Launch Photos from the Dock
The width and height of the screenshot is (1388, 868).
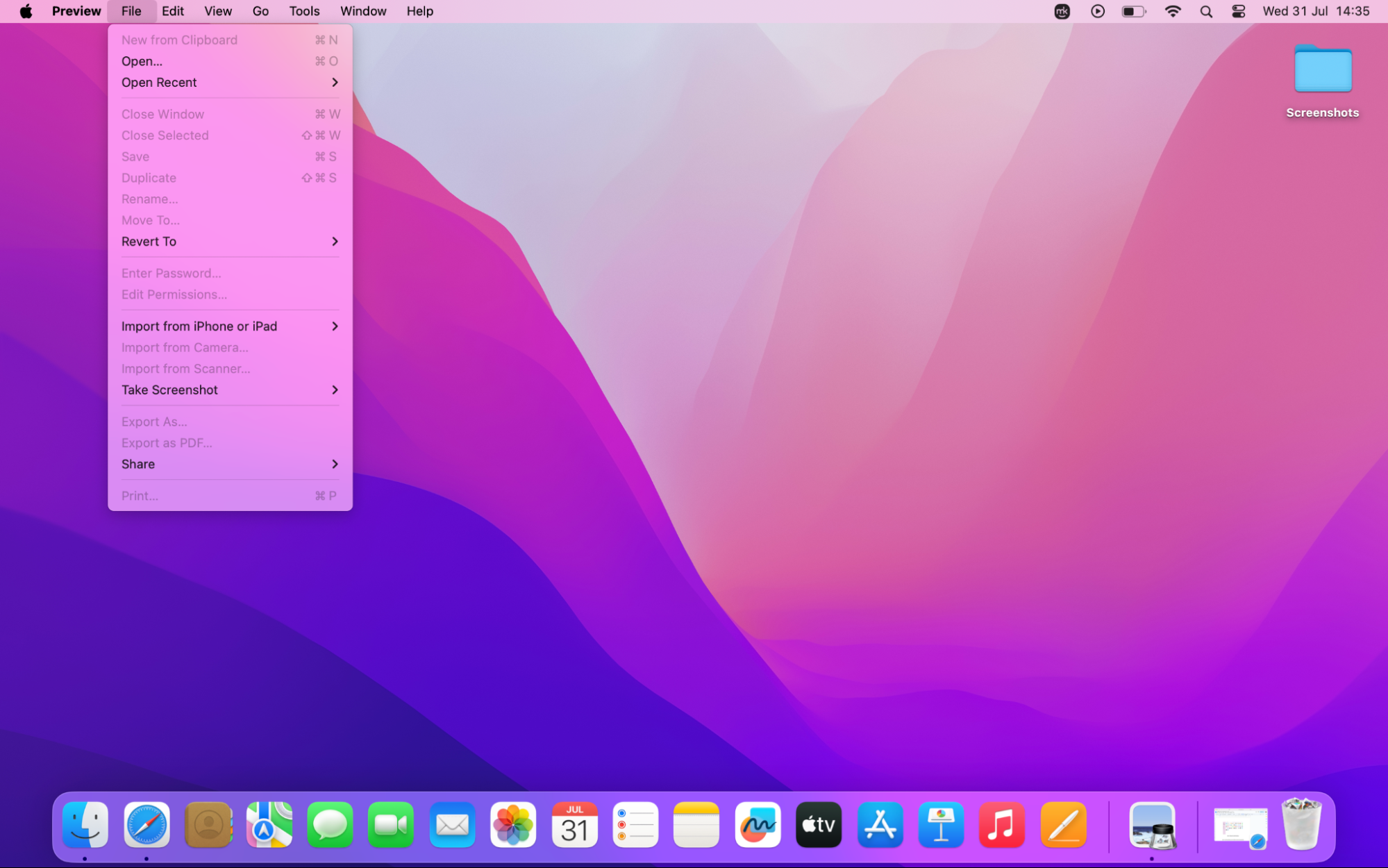coord(513,825)
